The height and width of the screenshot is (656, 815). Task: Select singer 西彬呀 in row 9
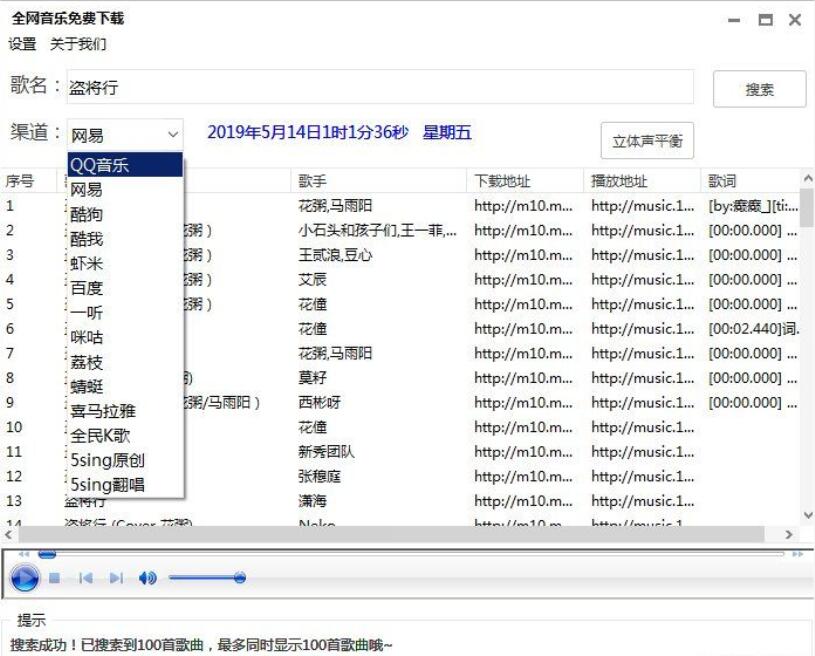click(x=320, y=402)
